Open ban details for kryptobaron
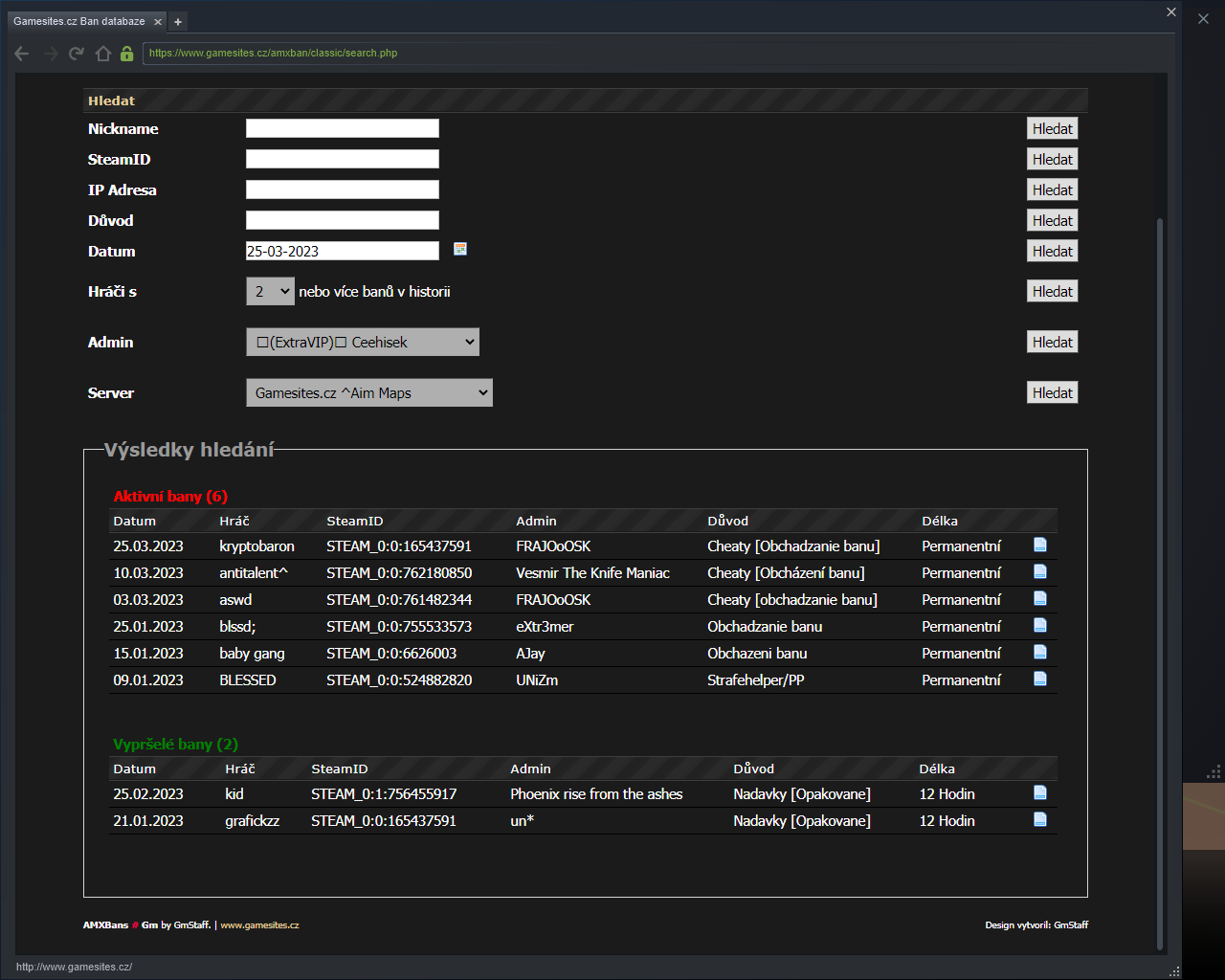This screenshot has height=980, width=1225. pyautogui.click(x=1040, y=546)
